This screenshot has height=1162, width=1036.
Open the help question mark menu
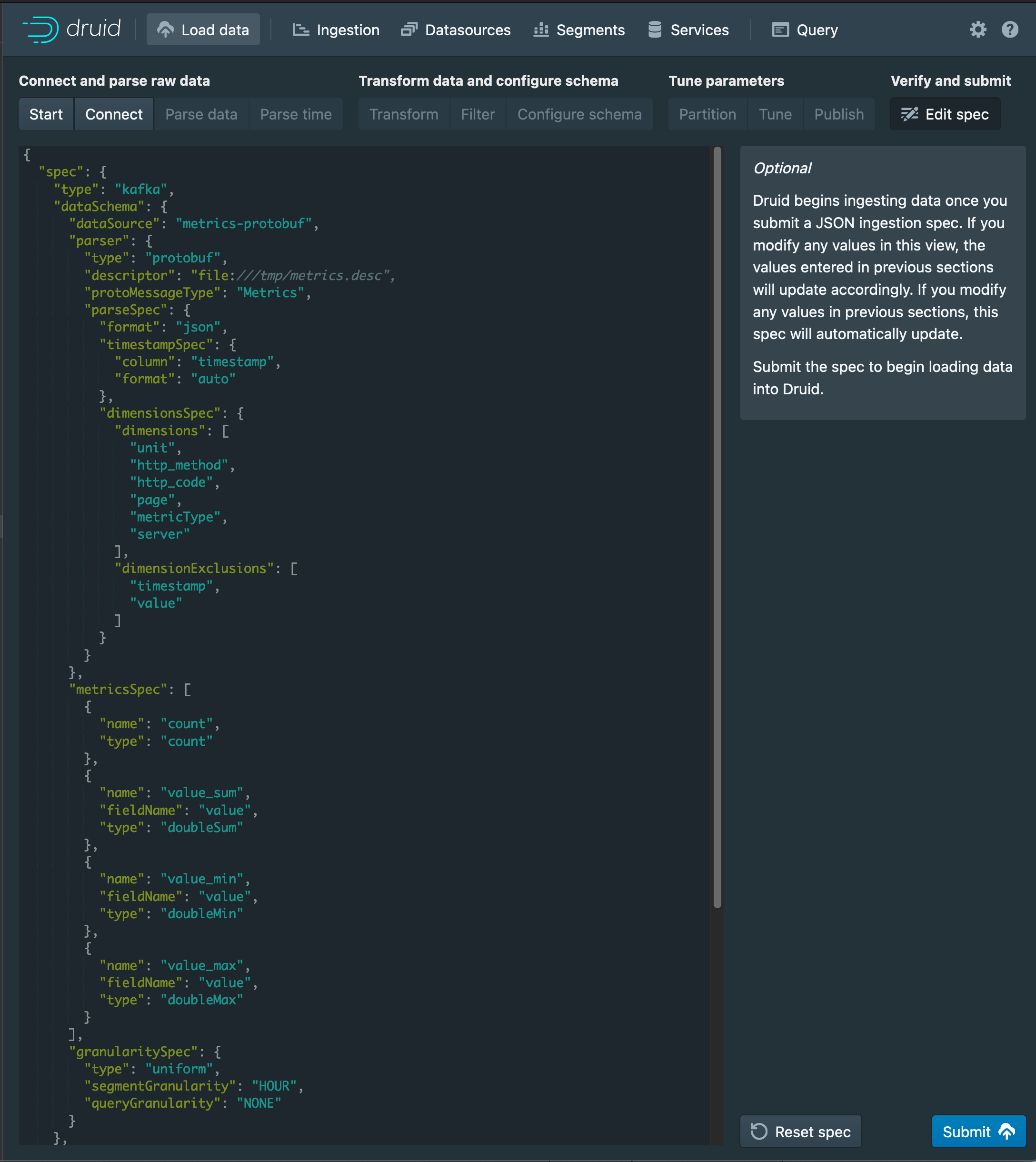tap(1010, 30)
